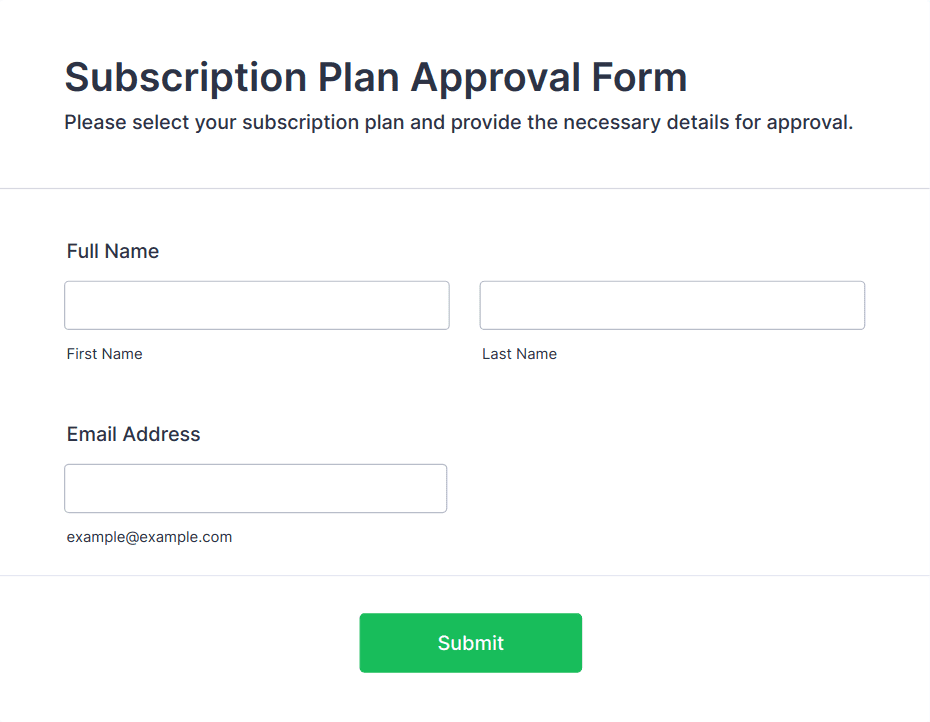Click the form description sentence under title
Image resolution: width=930 pixels, height=722 pixels.
click(x=458, y=123)
